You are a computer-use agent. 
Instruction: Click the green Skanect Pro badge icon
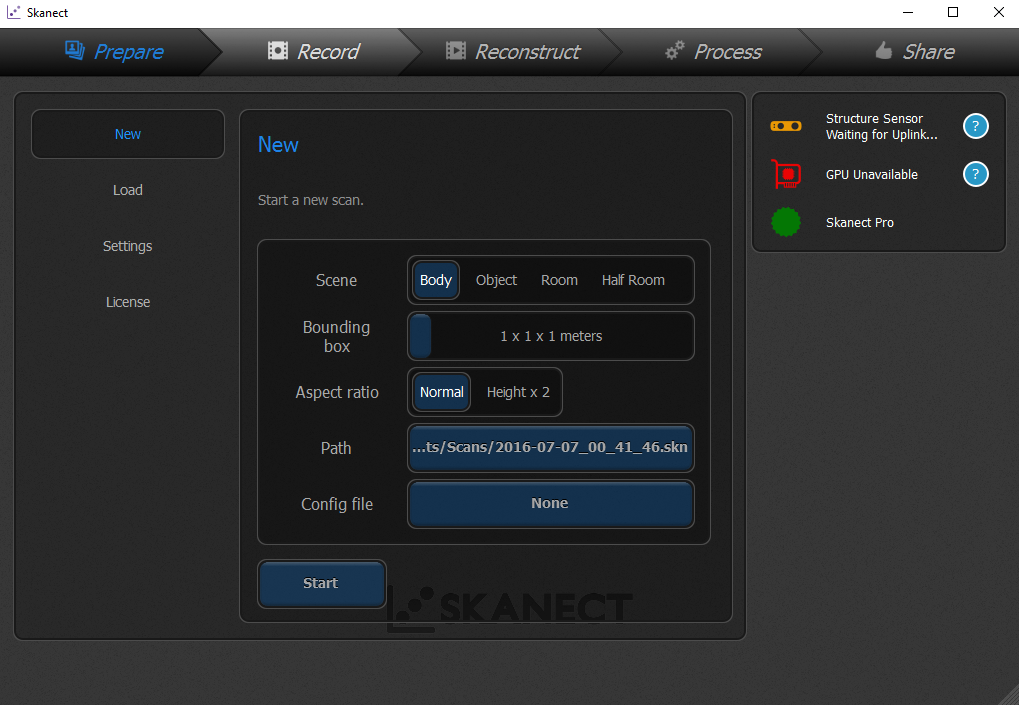pyautogui.click(x=786, y=222)
